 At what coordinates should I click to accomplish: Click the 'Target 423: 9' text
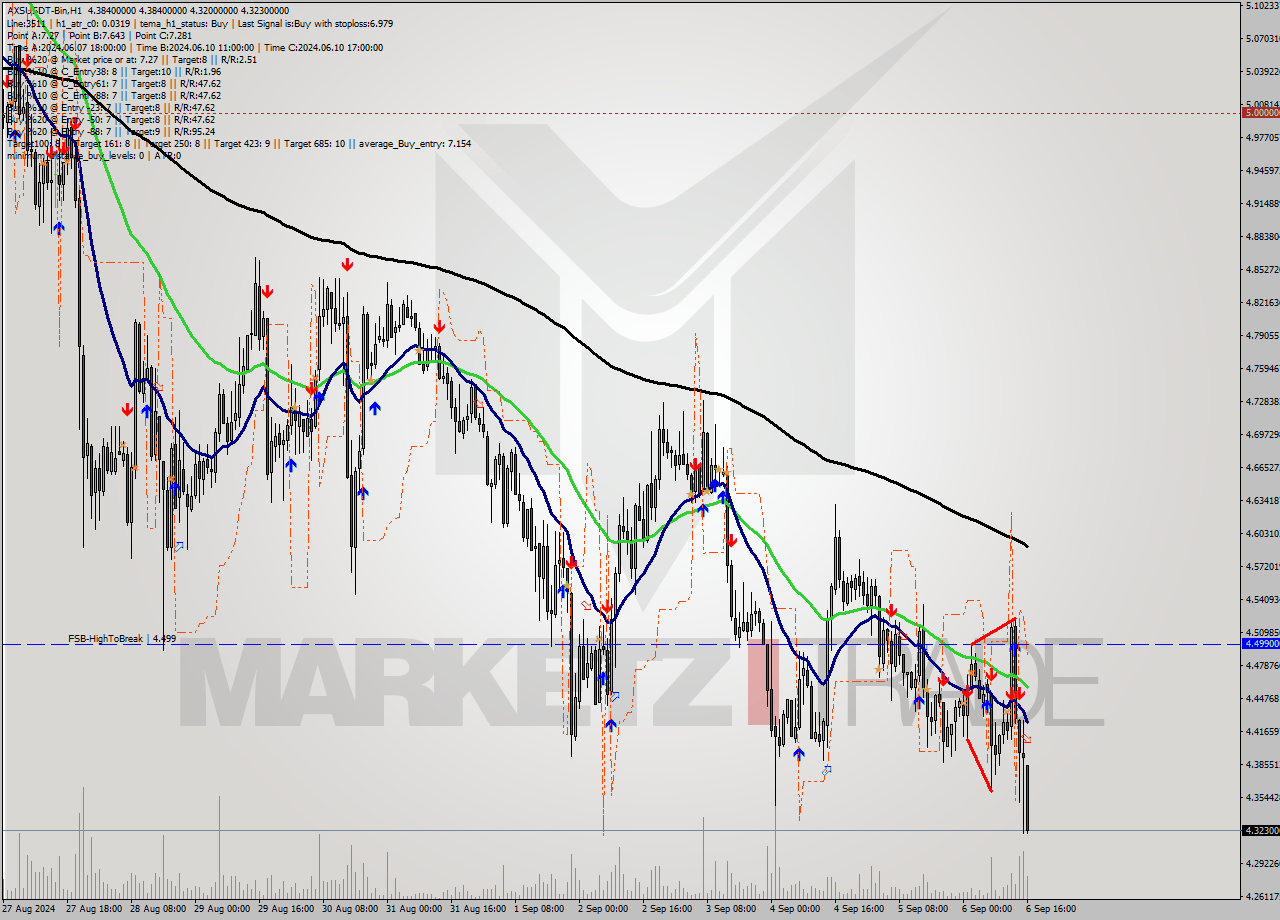tap(241, 143)
